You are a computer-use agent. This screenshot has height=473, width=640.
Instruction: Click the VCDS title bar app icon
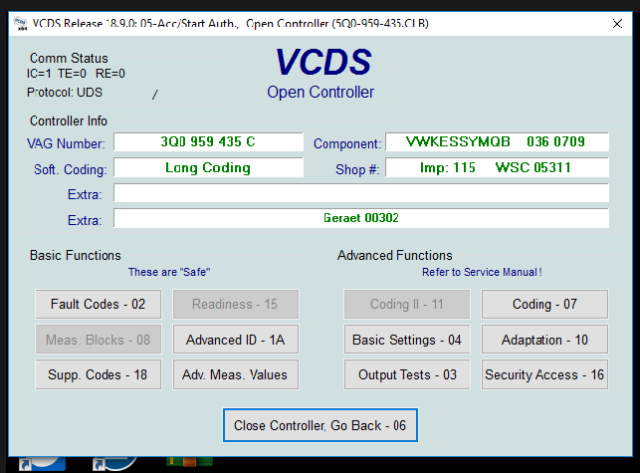click(20, 24)
